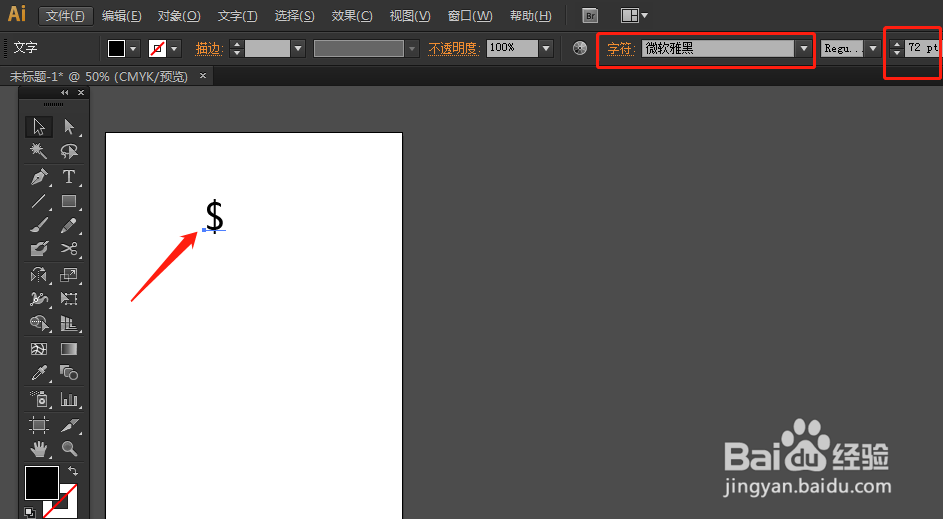The image size is (943, 519).
Task: Select the Eyedropper tool
Action: [38, 373]
